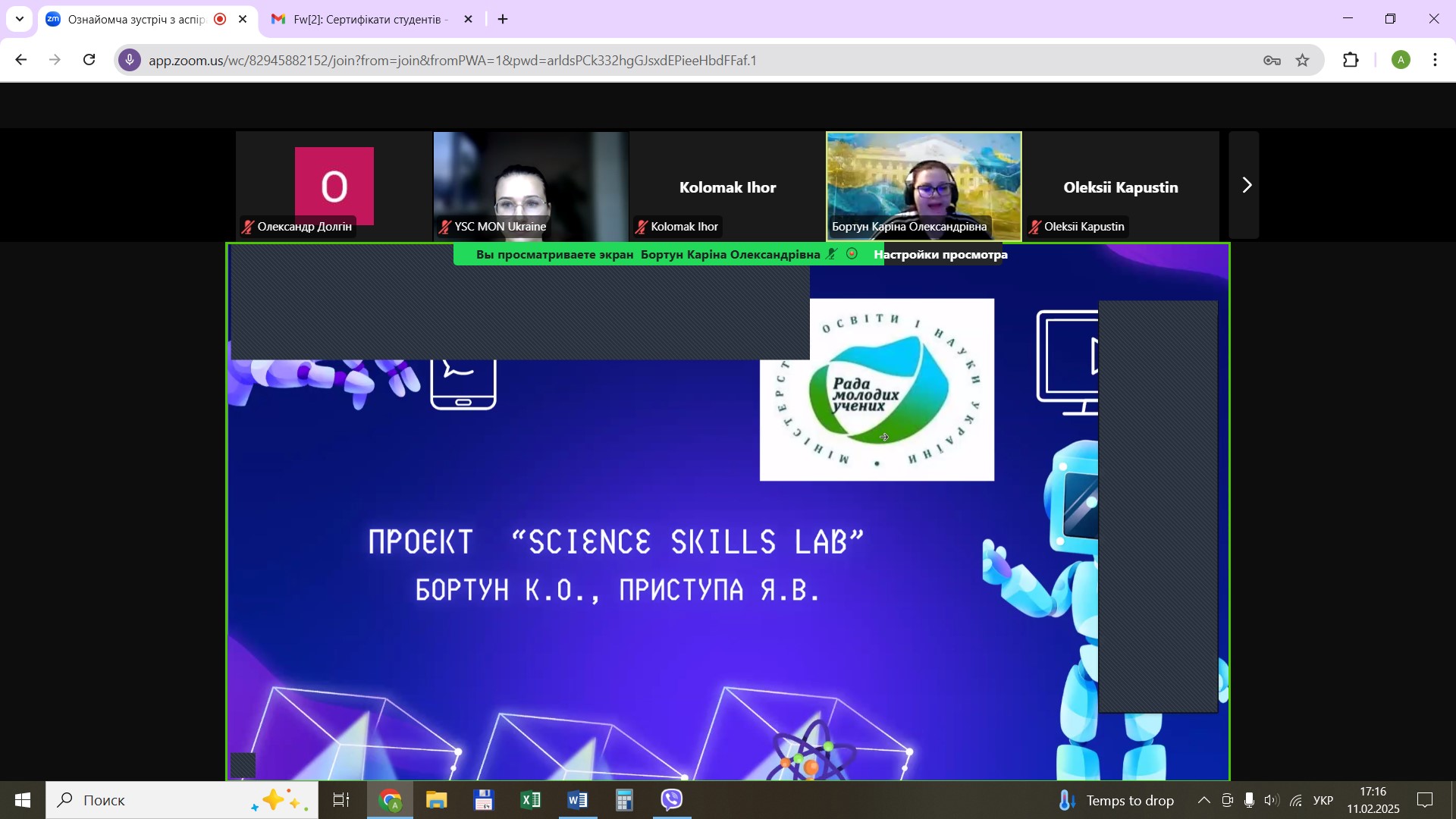Go forward to the next page
This screenshot has width=1456, height=819.
pyautogui.click(x=55, y=60)
